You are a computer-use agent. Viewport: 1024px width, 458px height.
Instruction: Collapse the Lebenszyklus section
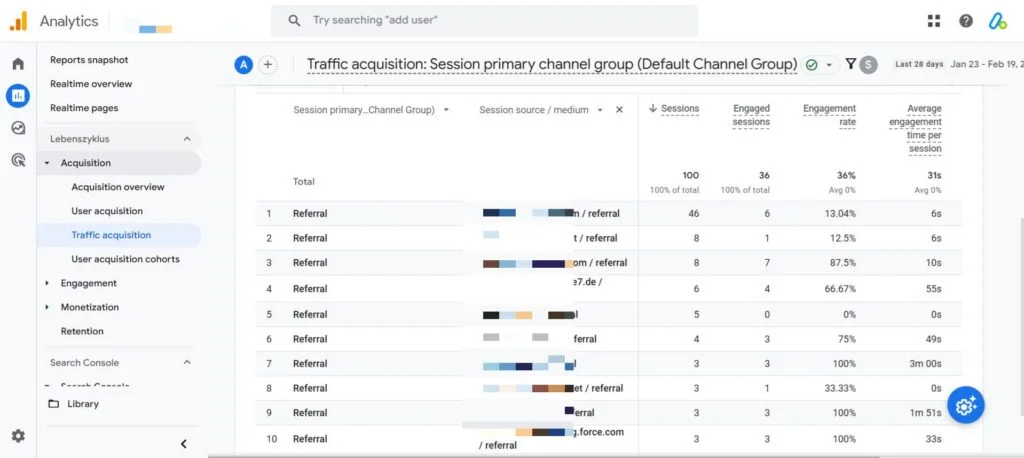(187, 139)
